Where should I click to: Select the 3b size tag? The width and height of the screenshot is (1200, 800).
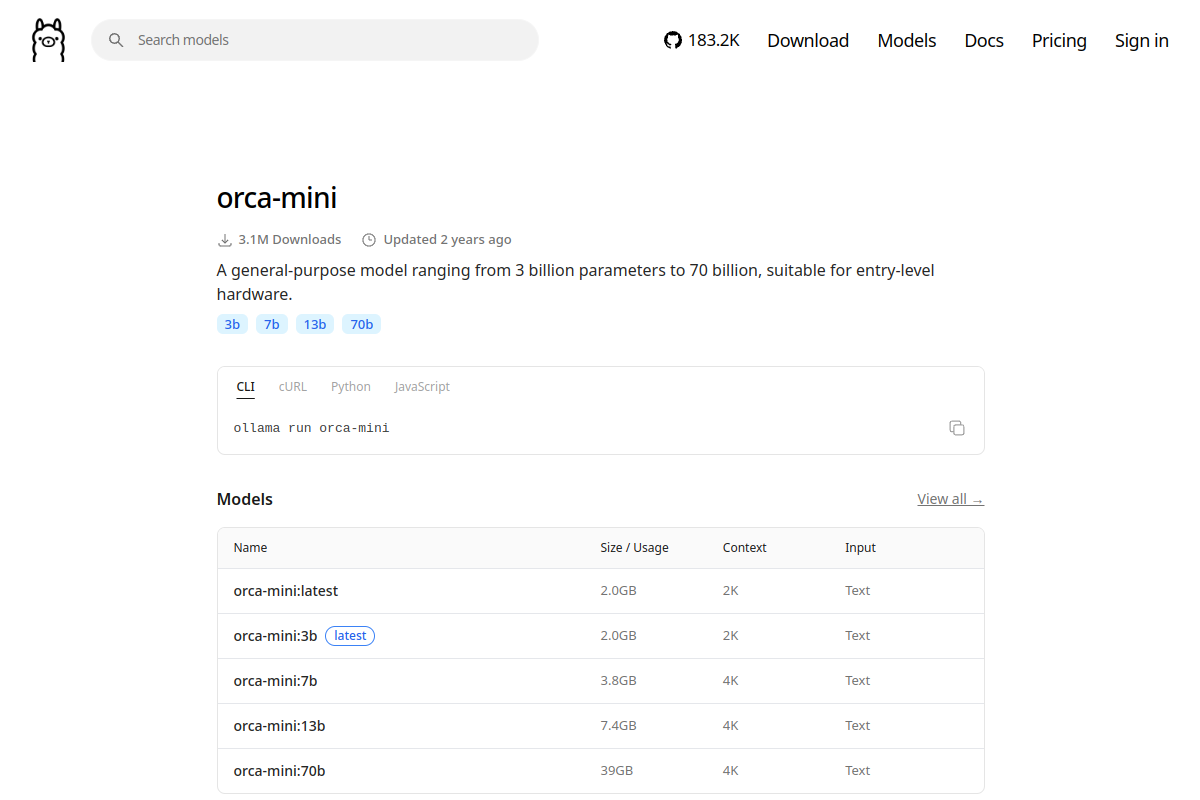pyautogui.click(x=232, y=324)
